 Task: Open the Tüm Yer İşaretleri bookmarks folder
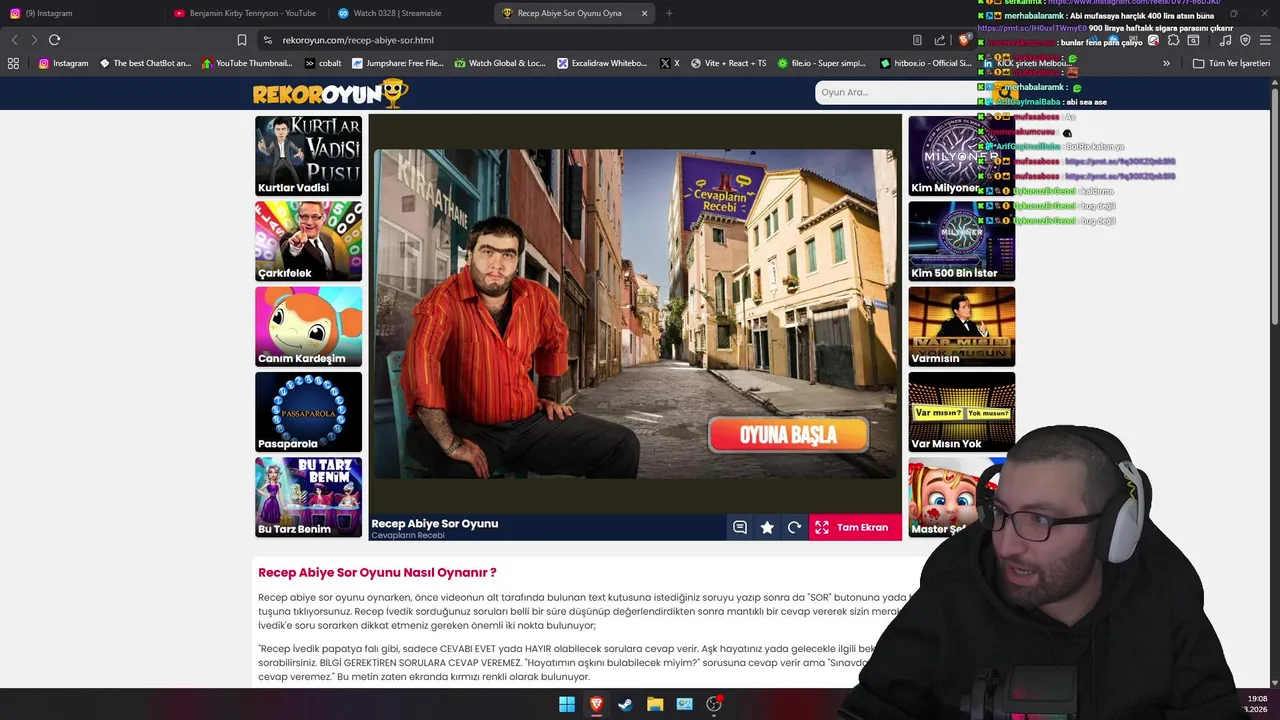tap(1231, 63)
